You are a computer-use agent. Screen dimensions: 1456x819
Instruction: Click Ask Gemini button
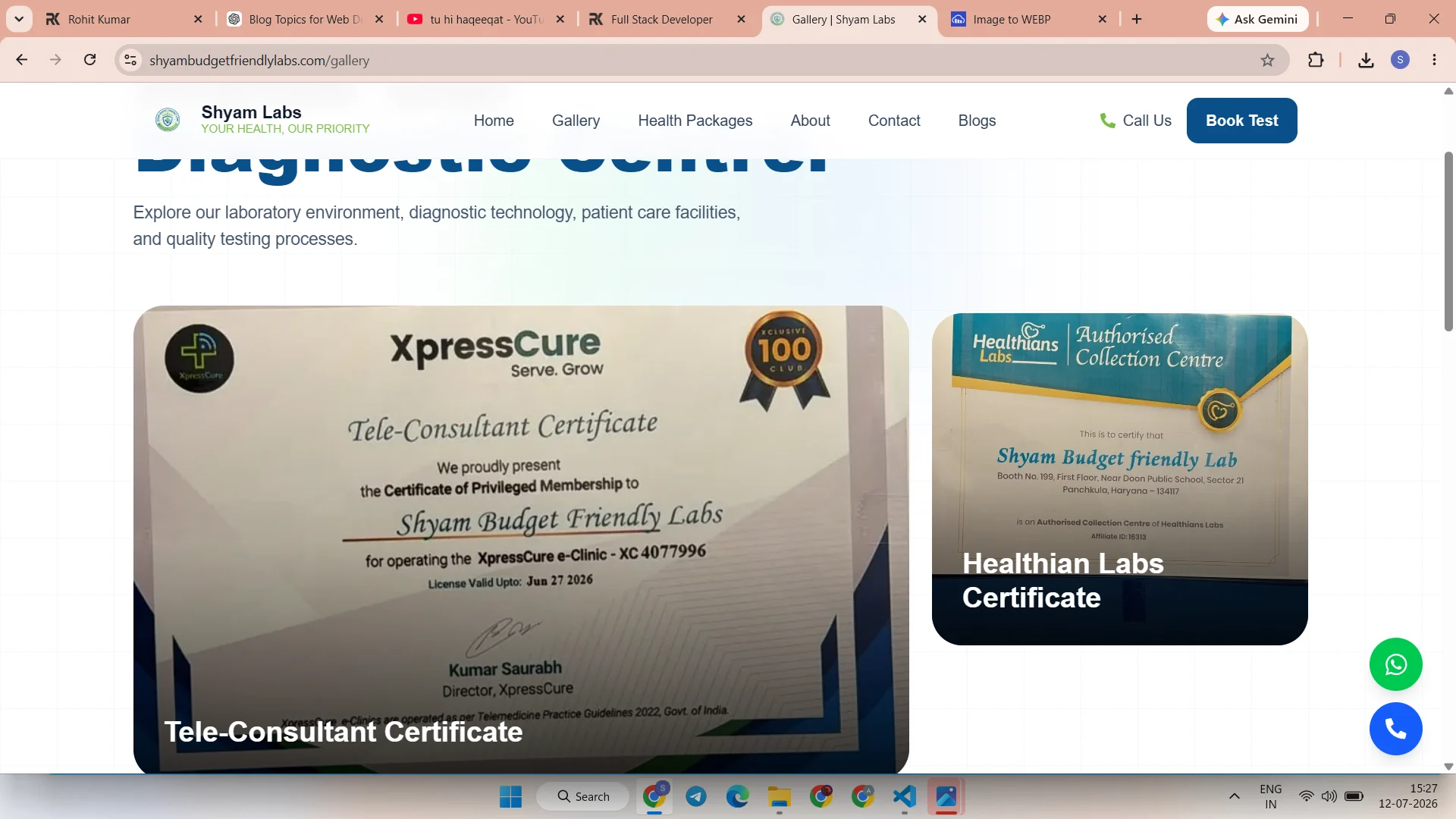click(1257, 19)
